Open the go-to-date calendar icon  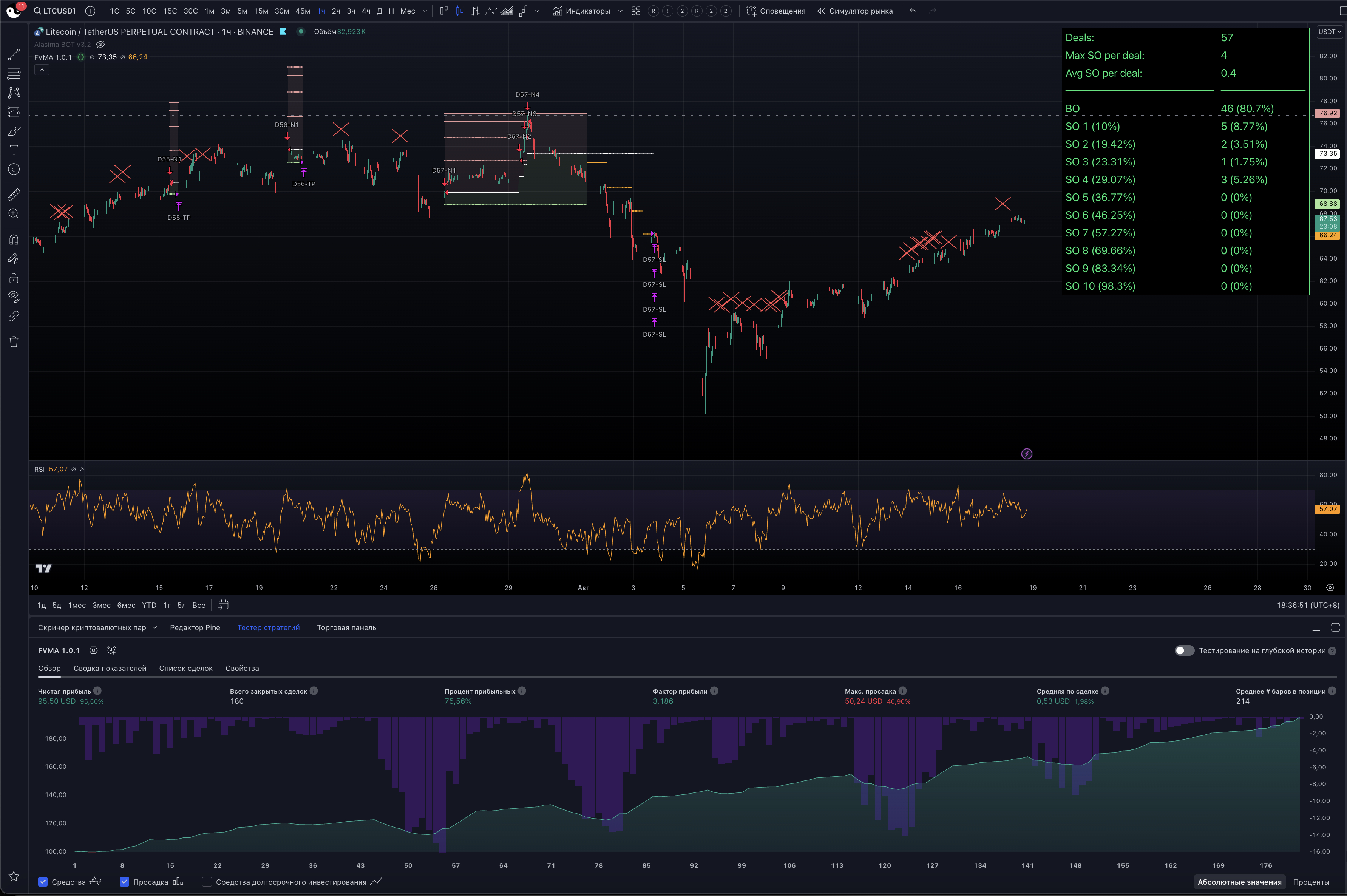click(223, 604)
